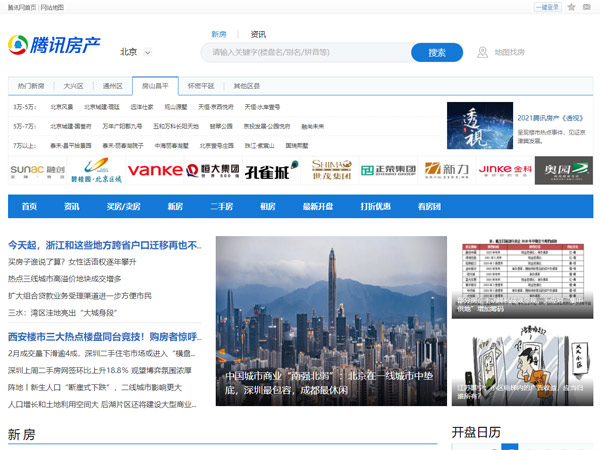The height and width of the screenshot is (450, 600).
Task: Click the Shenzhen skyline feature image
Action: (x=331, y=321)
